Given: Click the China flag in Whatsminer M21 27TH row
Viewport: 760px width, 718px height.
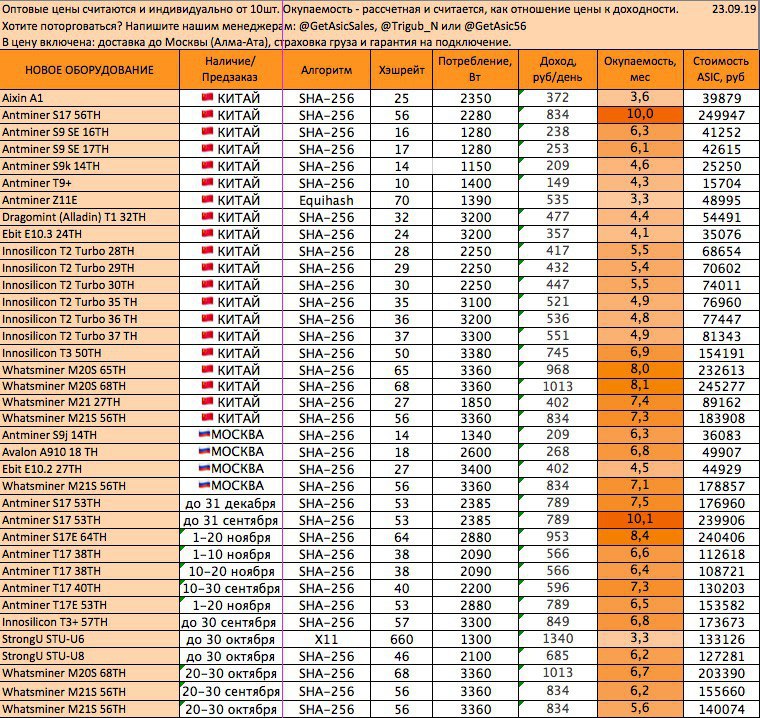Looking at the screenshot, I should click(207, 401).
